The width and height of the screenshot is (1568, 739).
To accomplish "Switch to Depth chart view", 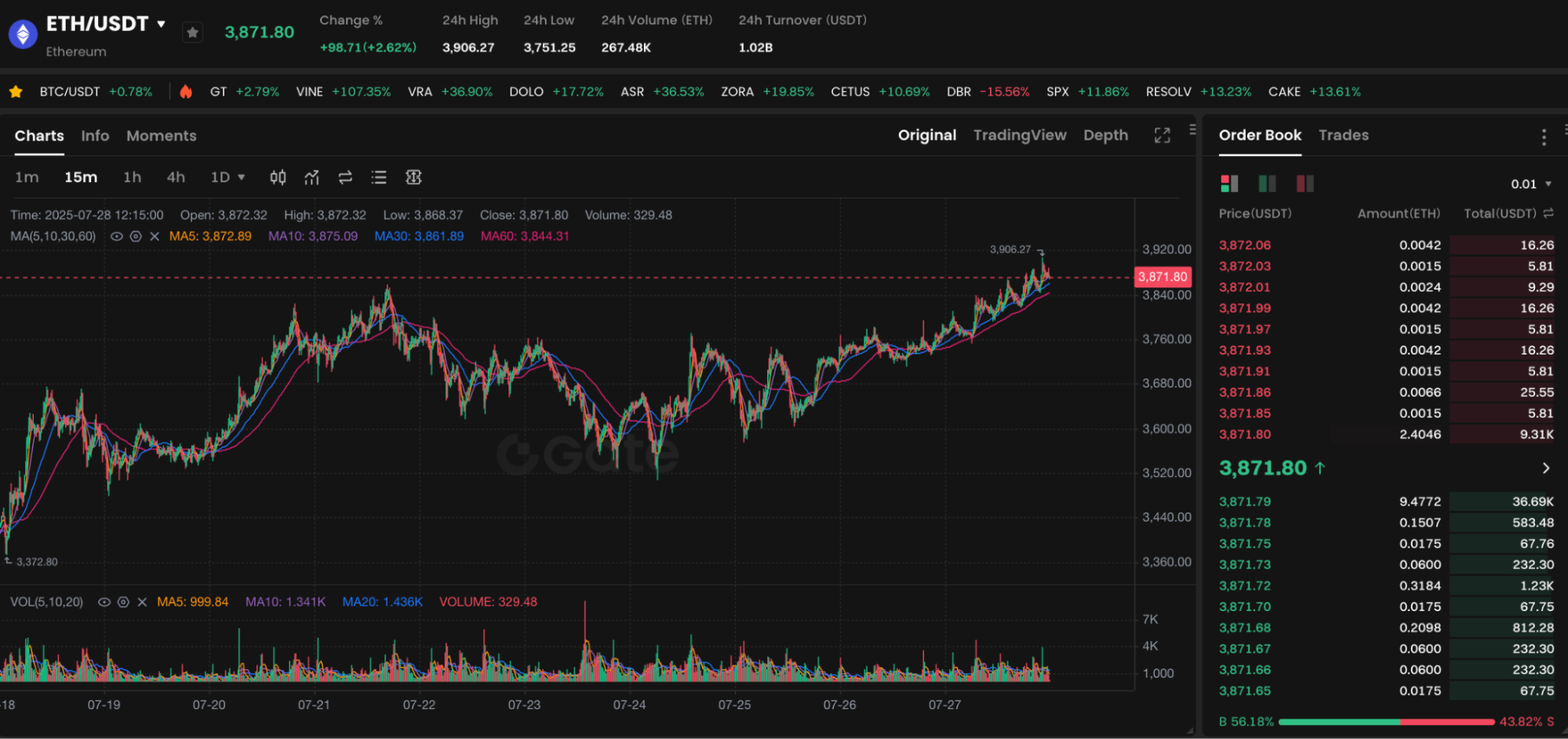I will coord(1105,135).
